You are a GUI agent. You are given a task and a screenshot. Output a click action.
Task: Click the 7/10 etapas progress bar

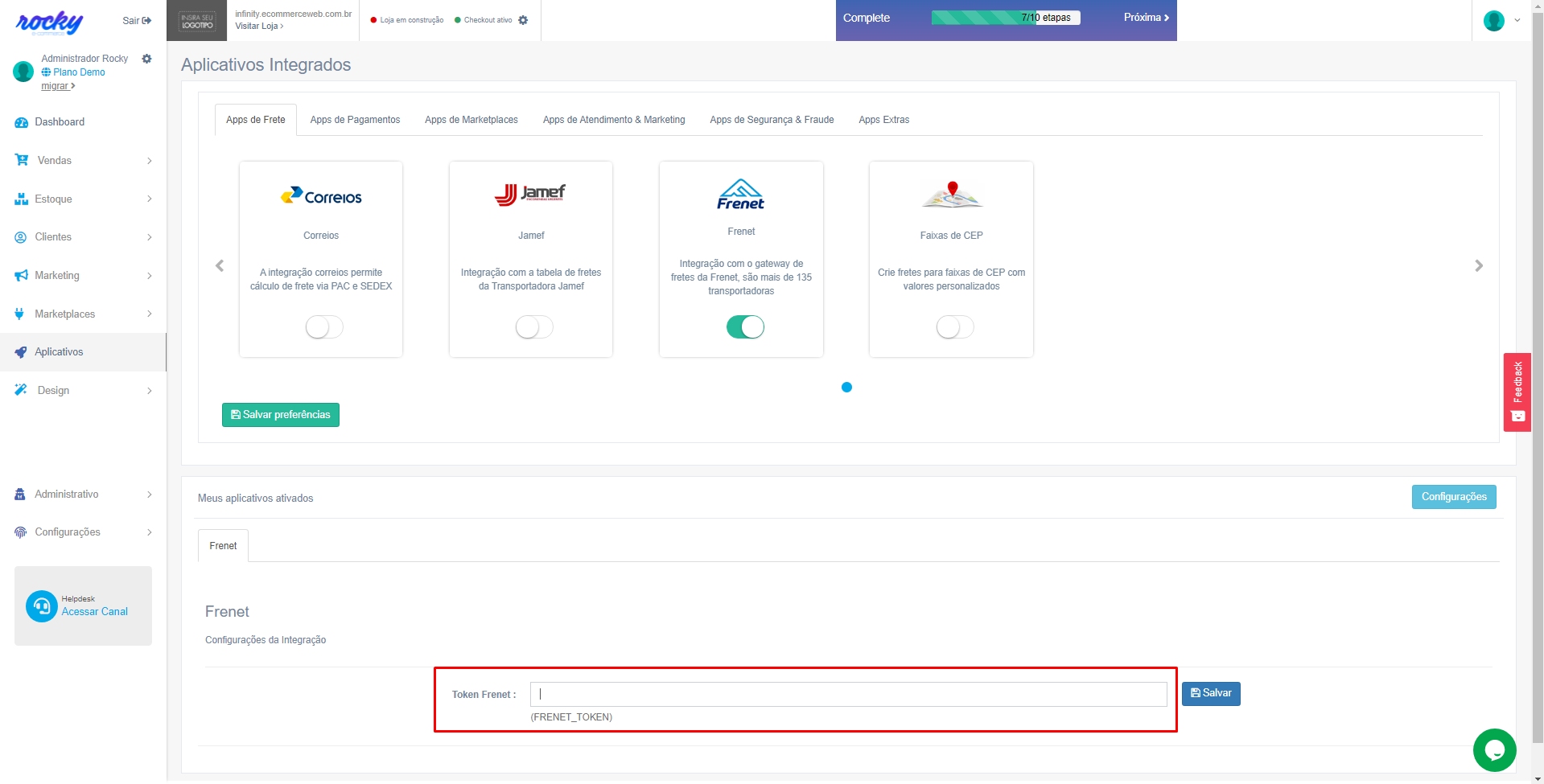point(1005,18)
